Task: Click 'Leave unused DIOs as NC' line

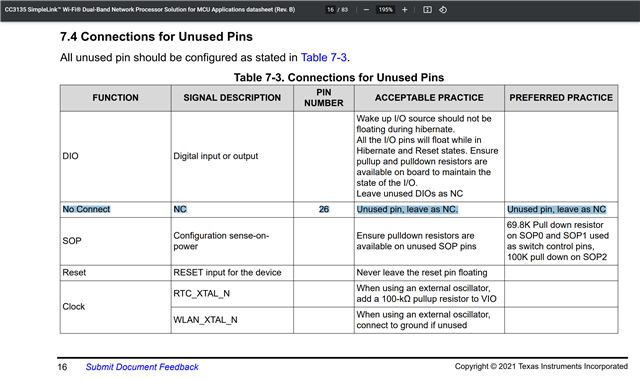Action: click(x=409, y=194)
